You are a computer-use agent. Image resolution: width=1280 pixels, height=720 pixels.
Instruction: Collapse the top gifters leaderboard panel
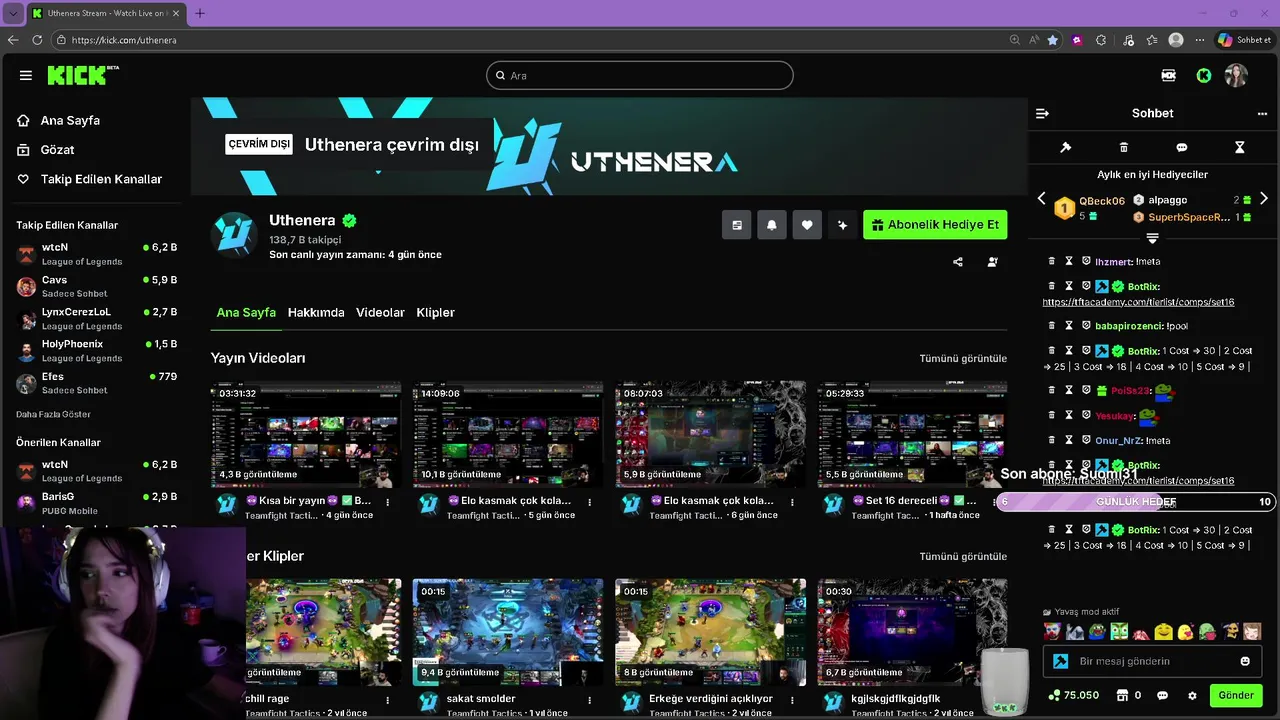pos(1152,238)
